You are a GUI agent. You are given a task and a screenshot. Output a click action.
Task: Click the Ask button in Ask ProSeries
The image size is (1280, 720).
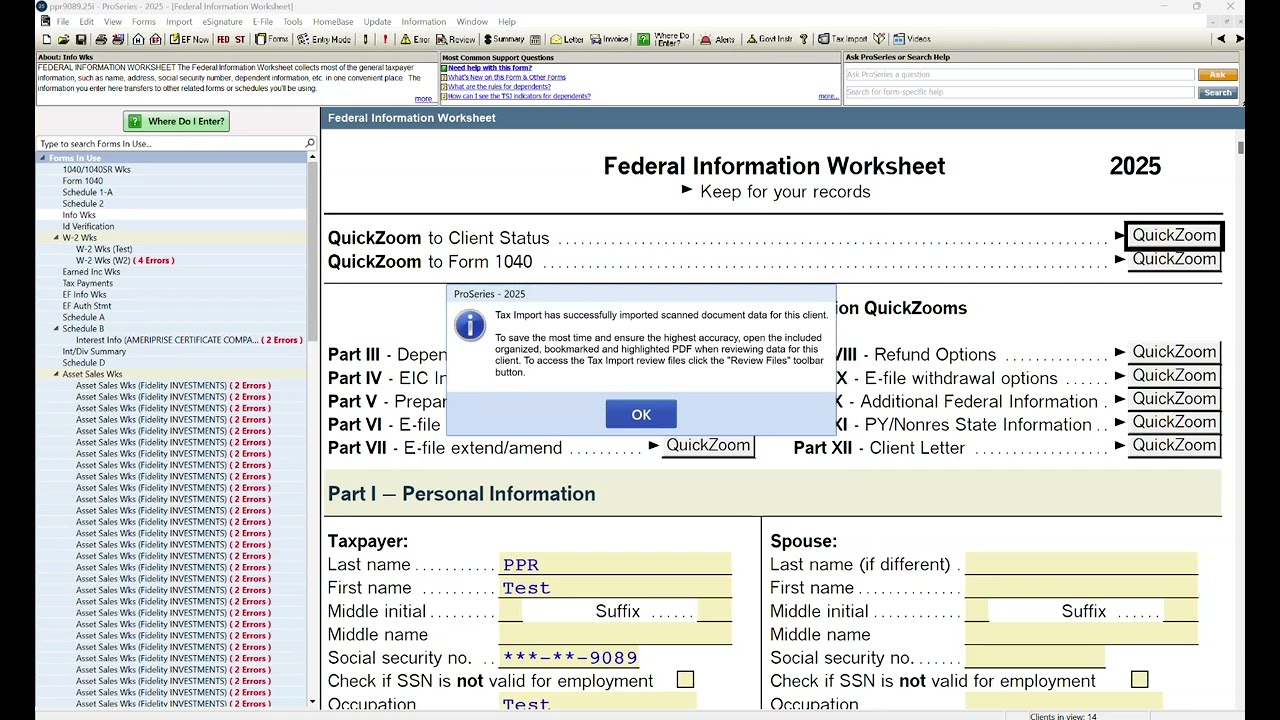click(1217, 75)
